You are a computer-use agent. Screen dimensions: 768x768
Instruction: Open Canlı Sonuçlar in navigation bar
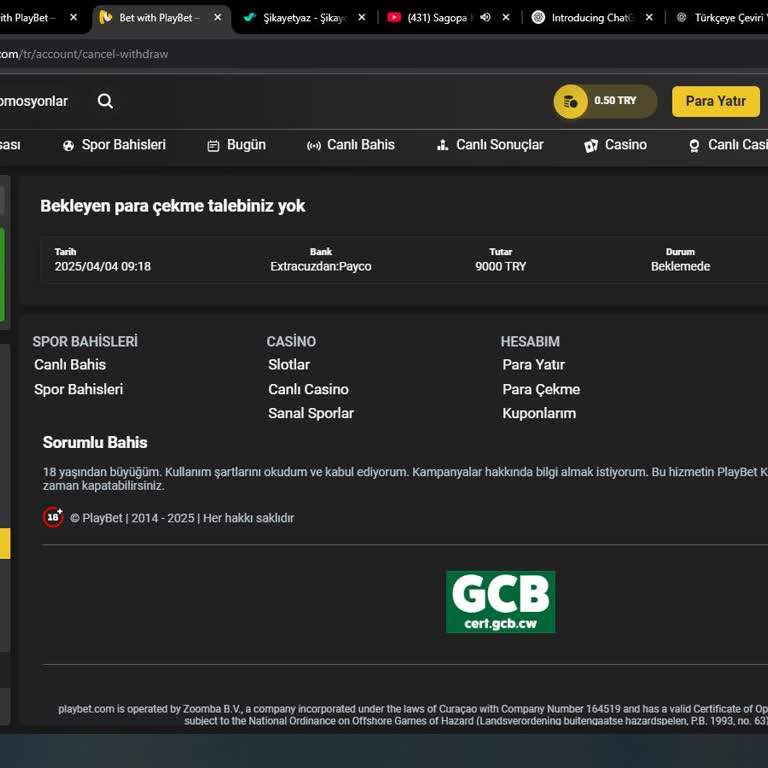click(500, 145)
